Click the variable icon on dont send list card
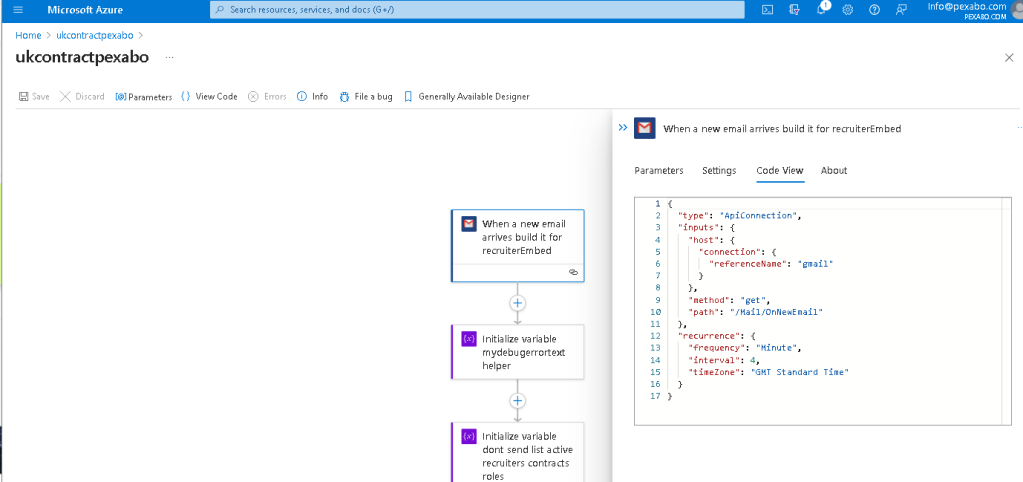Screen dimensions: 1023x482 (468, 436)
